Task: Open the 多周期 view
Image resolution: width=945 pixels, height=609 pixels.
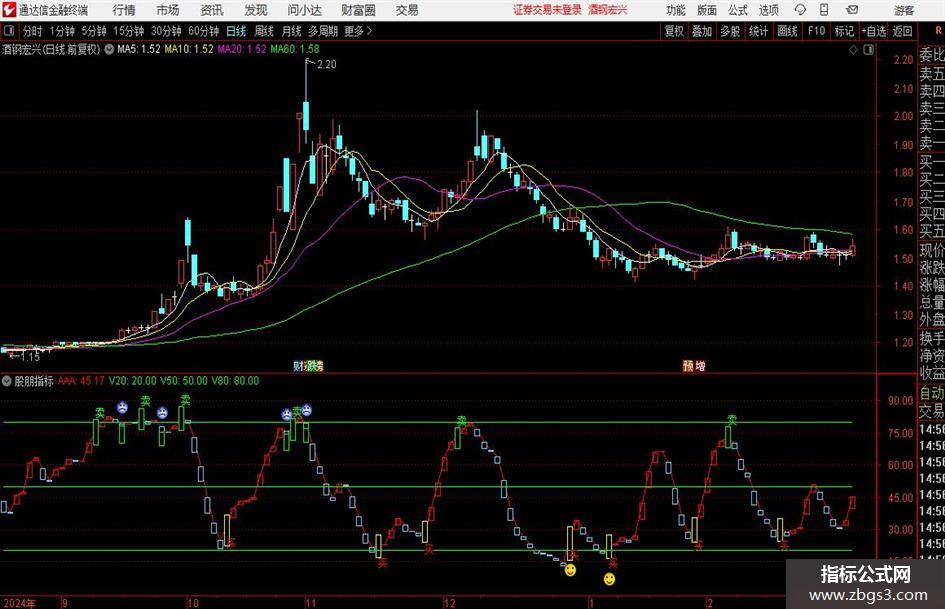Action: [x=323, y=31]
